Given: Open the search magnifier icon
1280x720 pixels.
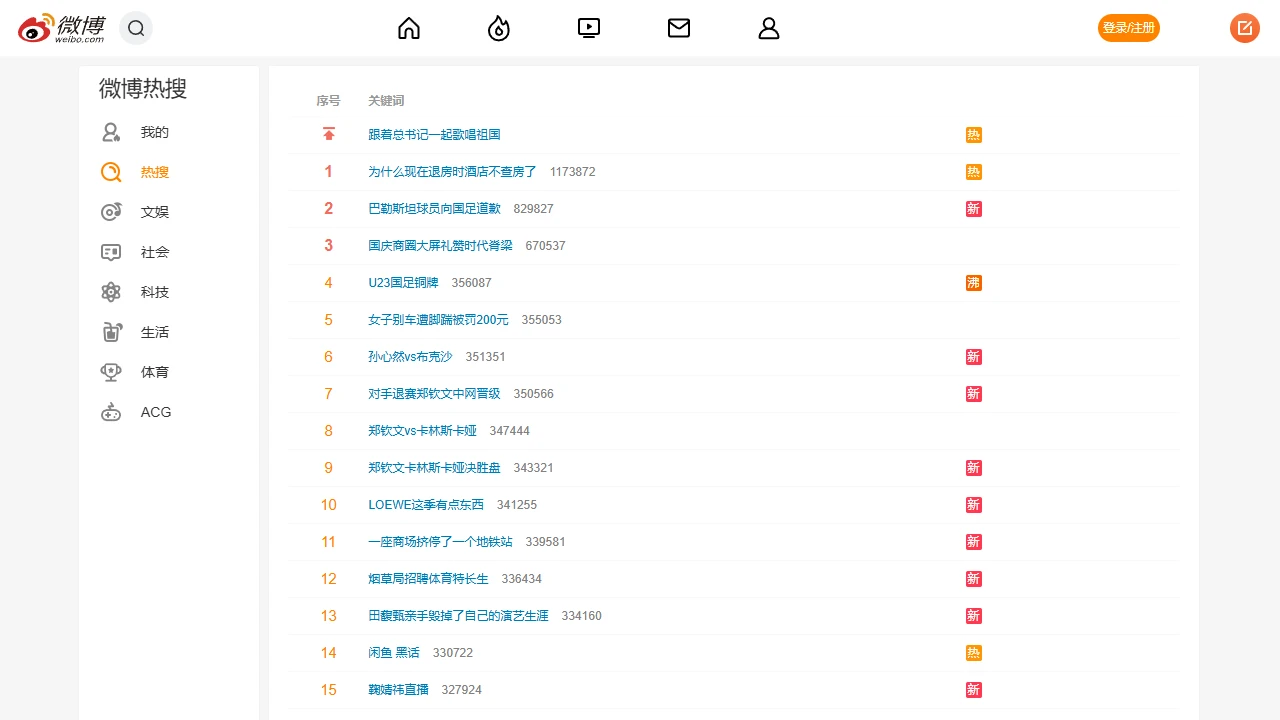Looking at the screenshot, I should click(x=136, y=28).
